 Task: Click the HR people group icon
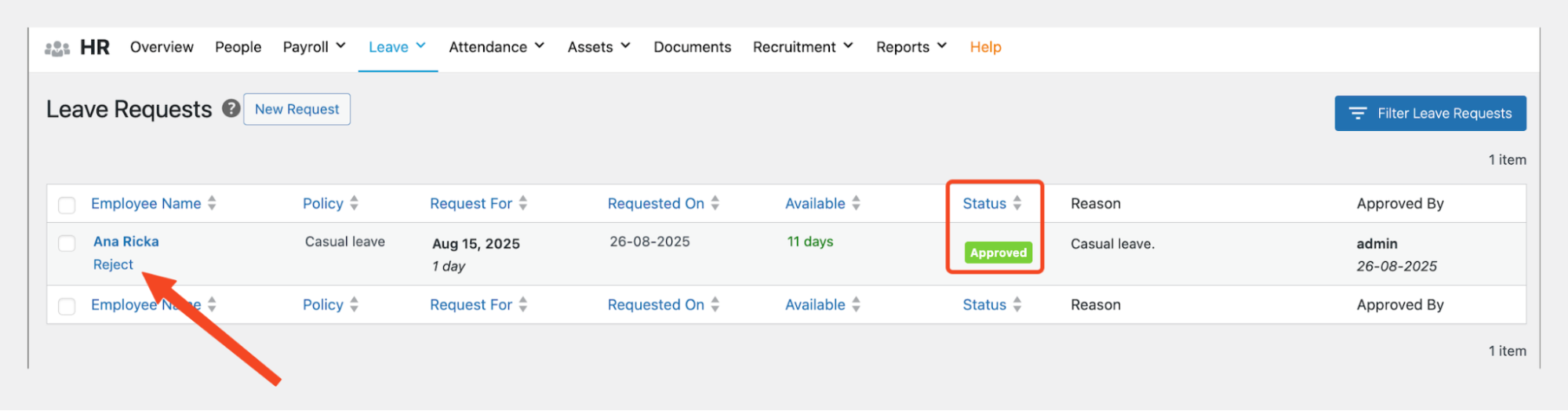pos(57,49)
